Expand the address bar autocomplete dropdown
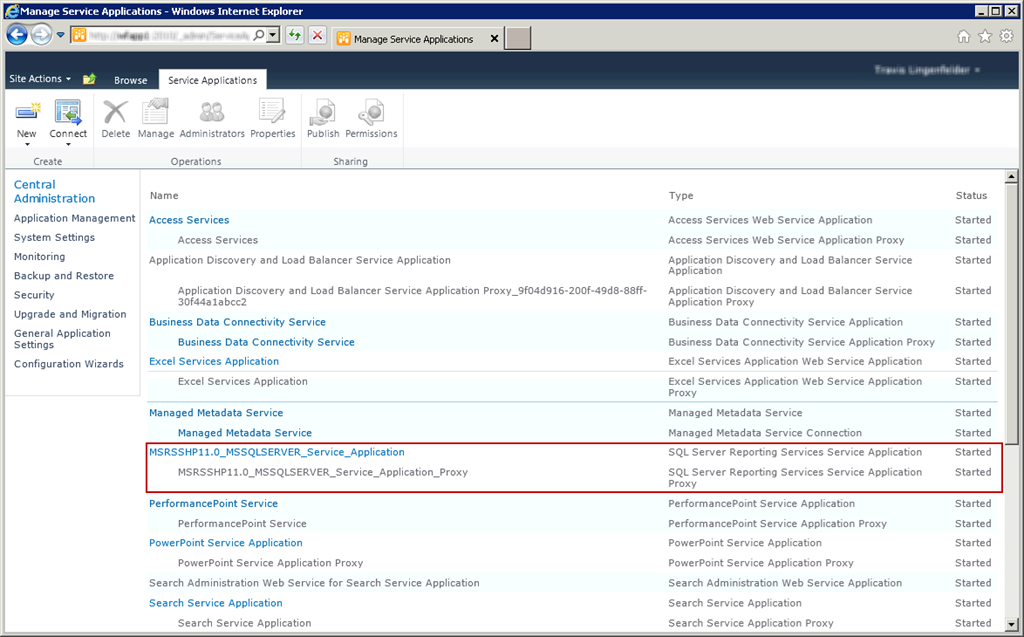This screenshot has width=1024, height=637. [274, 35]
